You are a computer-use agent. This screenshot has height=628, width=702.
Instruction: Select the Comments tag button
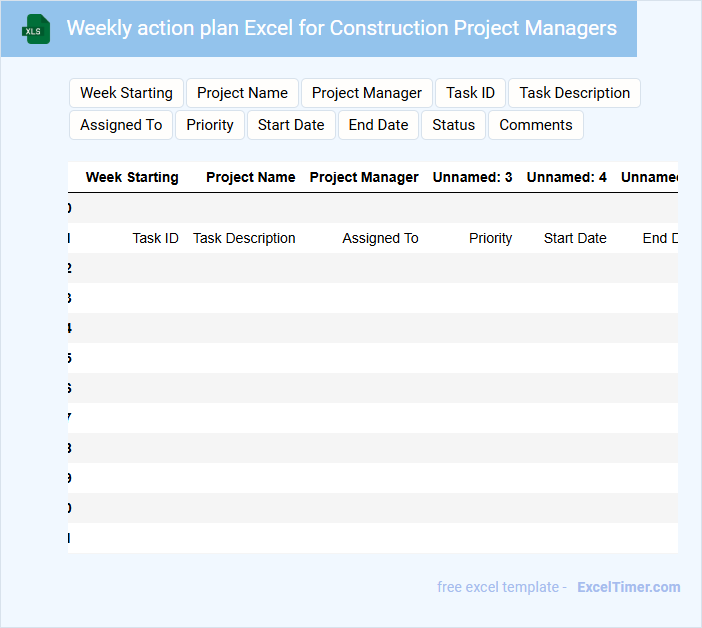pos(535,125)
